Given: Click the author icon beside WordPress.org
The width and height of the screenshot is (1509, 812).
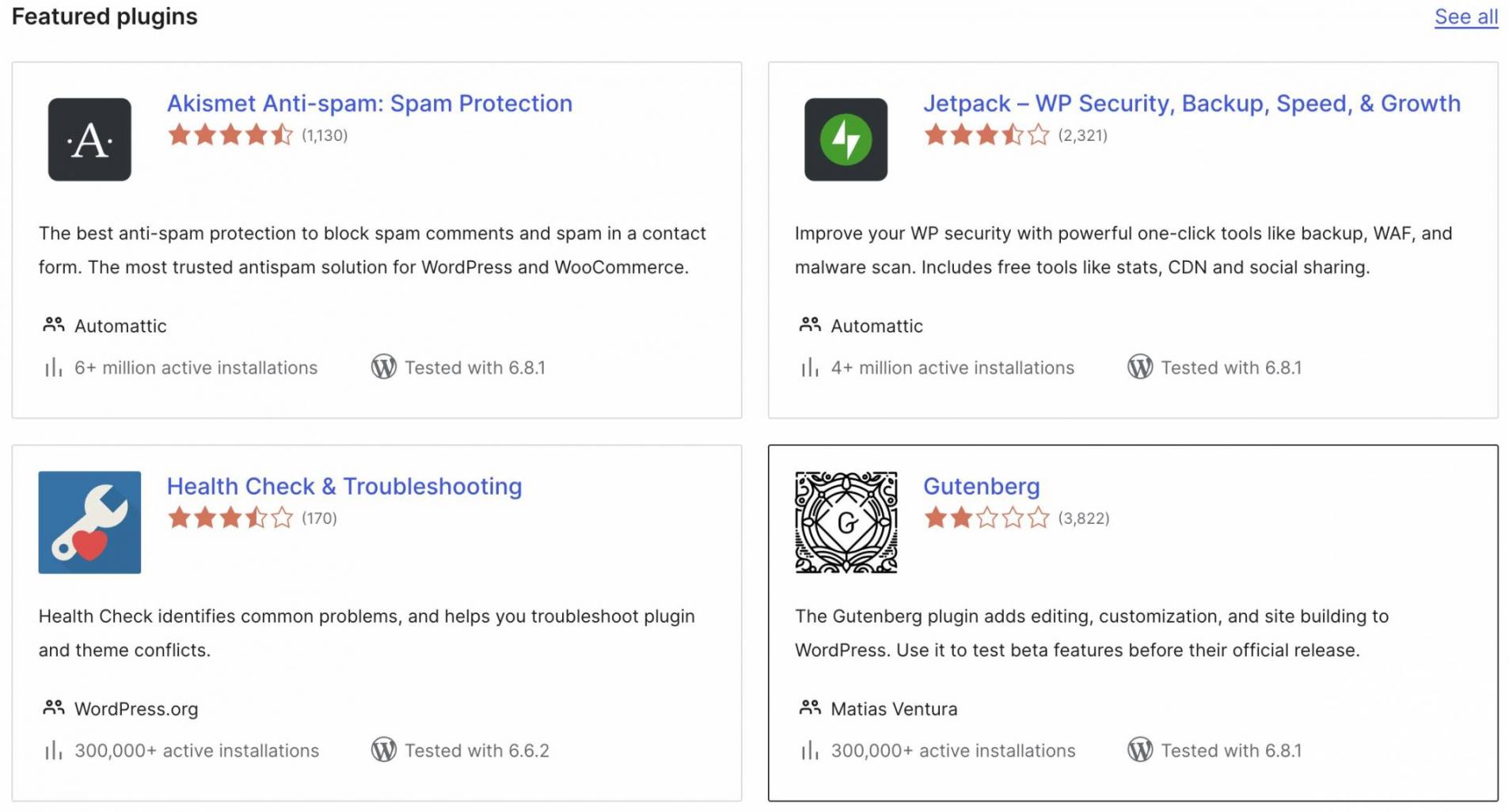Looking at the screenshot, I should 54,708.
